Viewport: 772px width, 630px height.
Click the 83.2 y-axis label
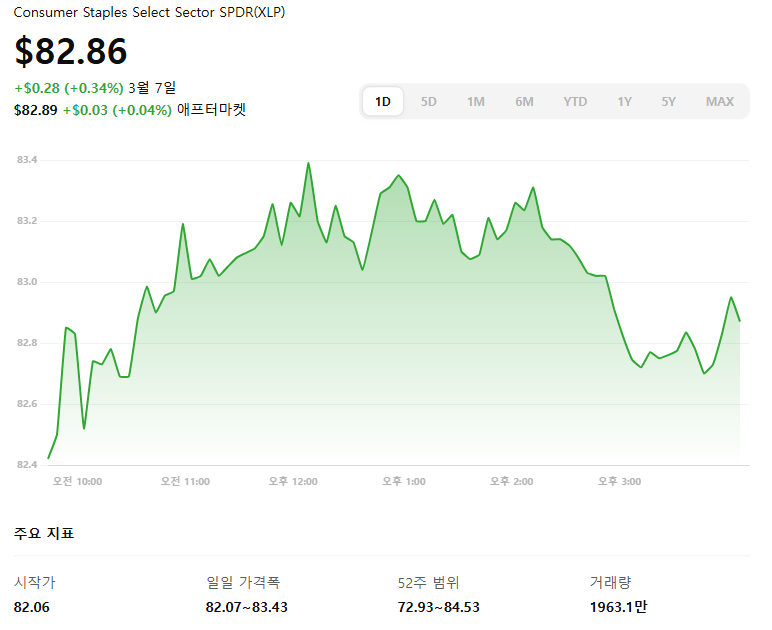pos(27,220)
